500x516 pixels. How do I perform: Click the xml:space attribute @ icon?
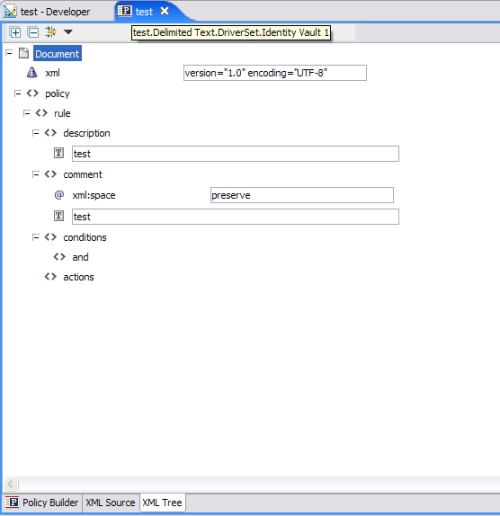pos(59,194)
